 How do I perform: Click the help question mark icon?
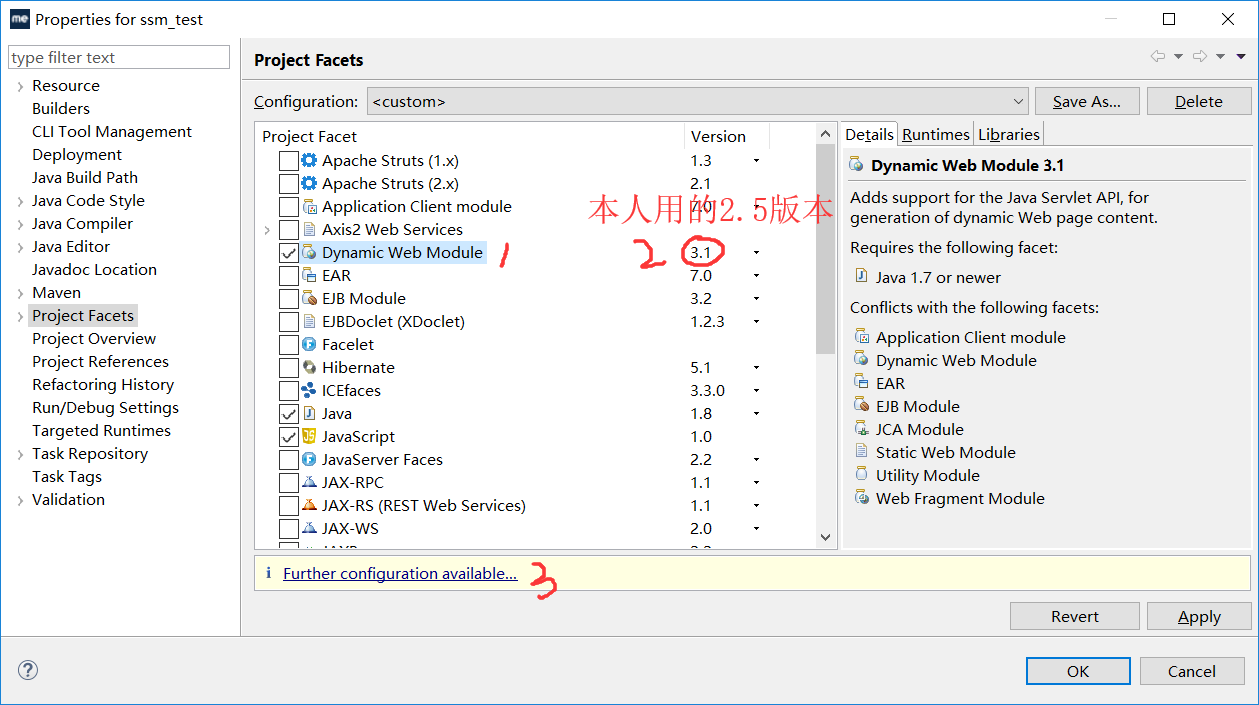[28, 670]
